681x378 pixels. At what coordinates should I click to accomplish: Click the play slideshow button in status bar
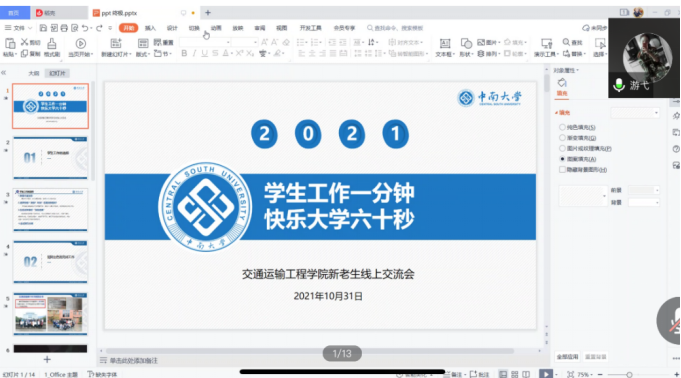coord(545,374)
